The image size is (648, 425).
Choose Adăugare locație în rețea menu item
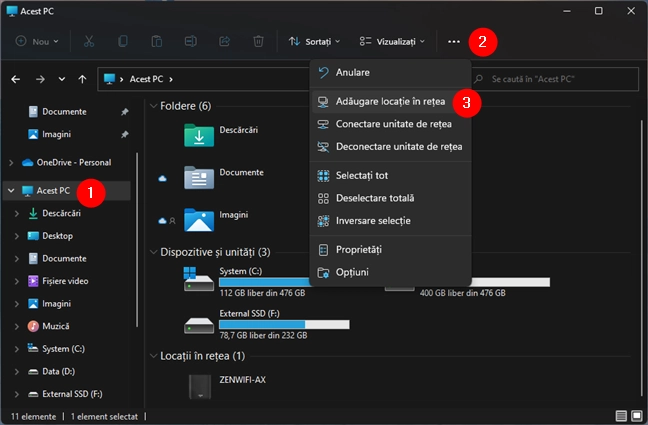tap(391, 102)
